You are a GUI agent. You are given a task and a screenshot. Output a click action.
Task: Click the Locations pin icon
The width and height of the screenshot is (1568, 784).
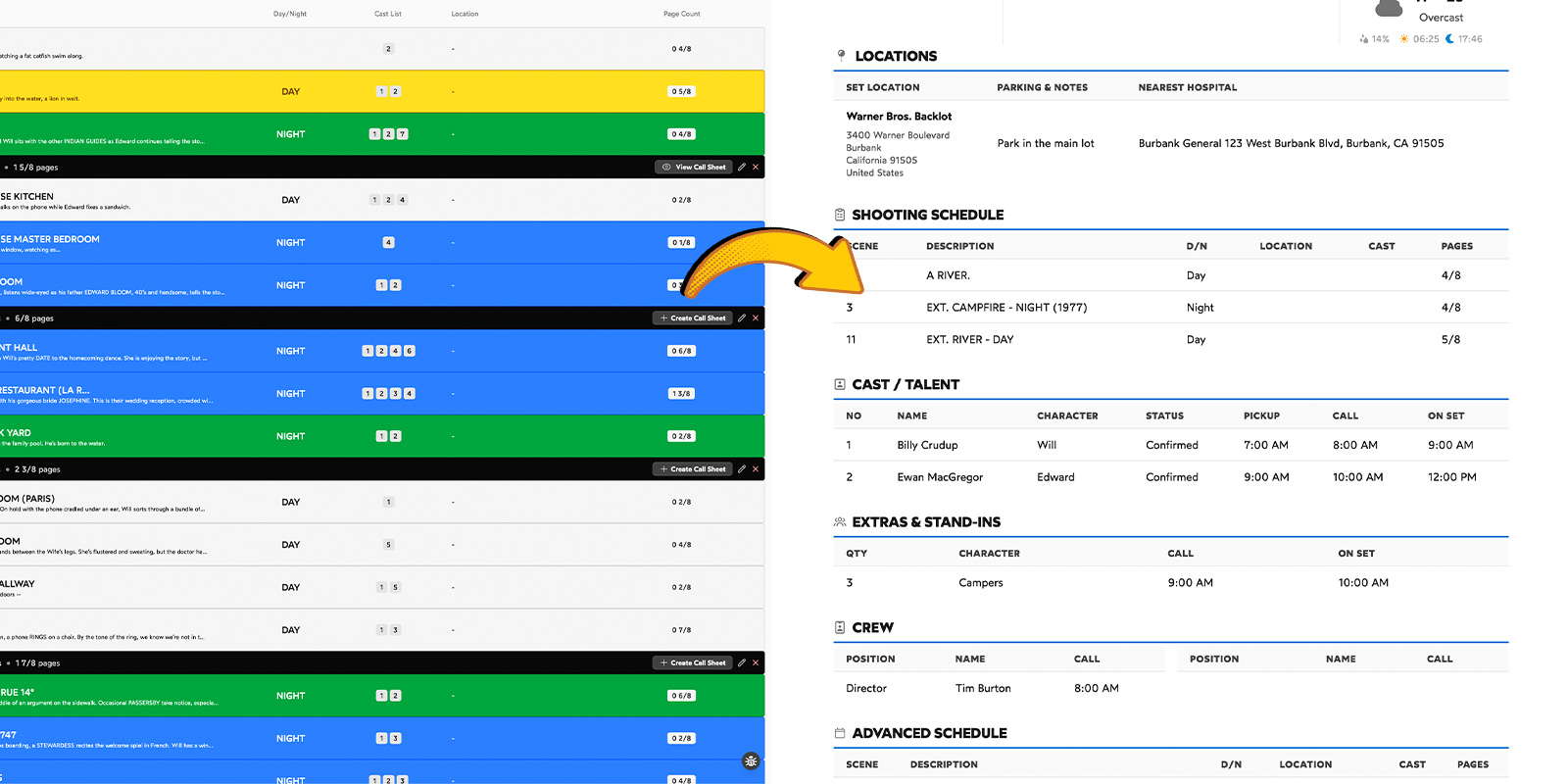841,56
